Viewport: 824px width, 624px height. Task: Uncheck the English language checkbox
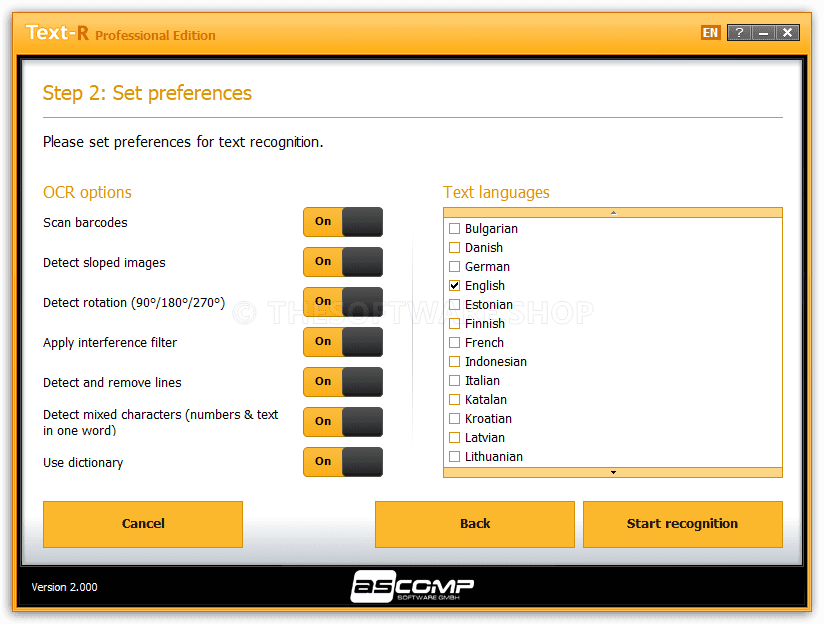coord(455,285)
